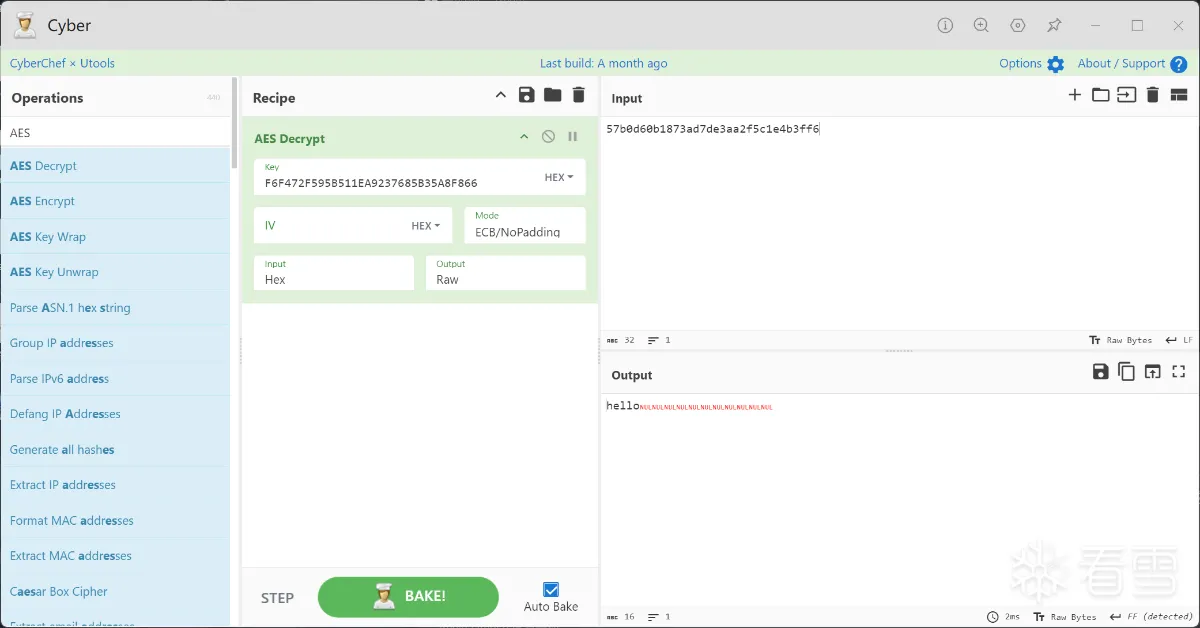Change the output character encoding Raw Bytes
Image resolution: width=1200 pixels, height=628 pixels.
tap(1064, 617)
